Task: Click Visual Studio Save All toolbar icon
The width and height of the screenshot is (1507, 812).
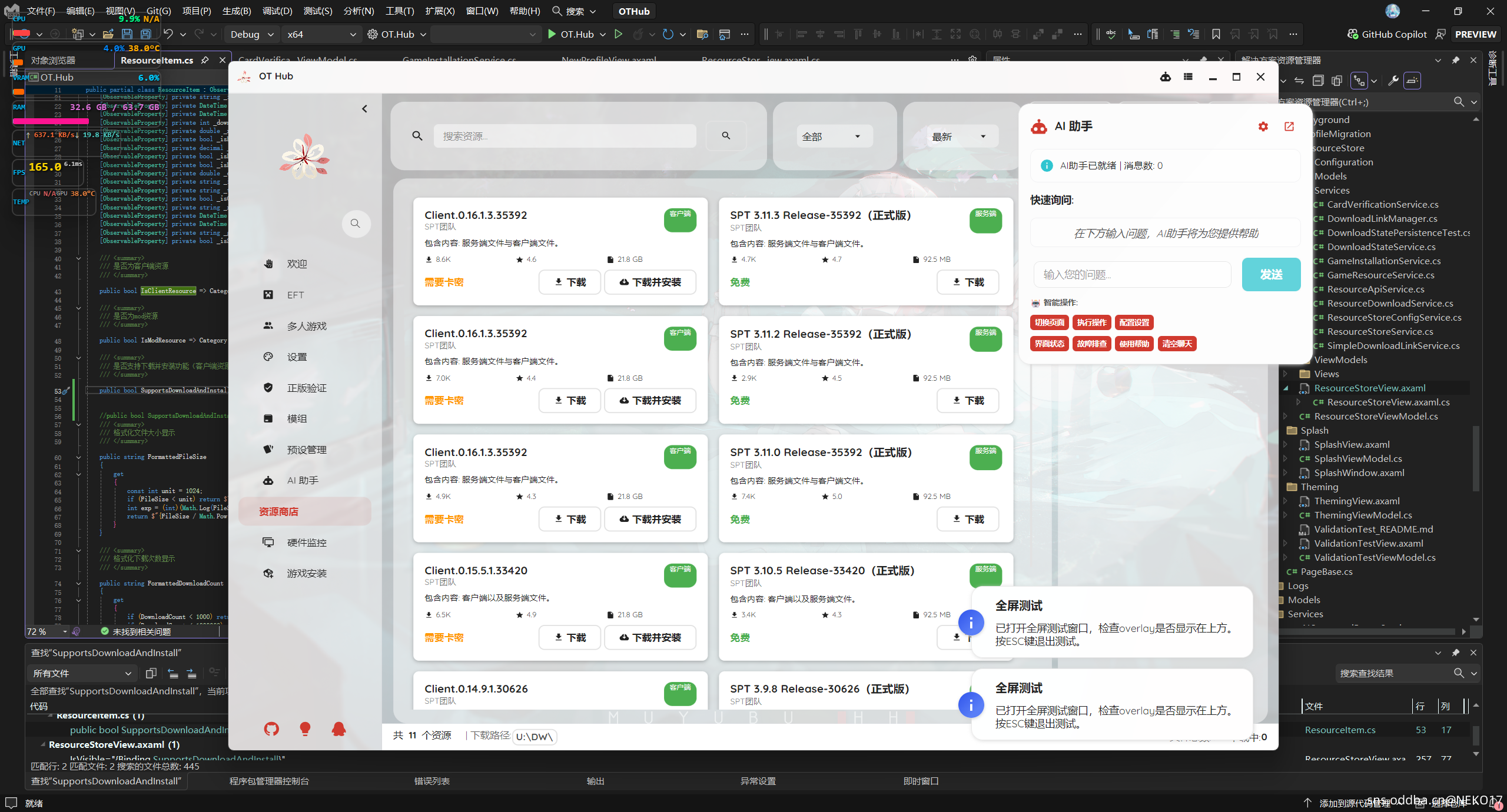Action: coord(146,34)
